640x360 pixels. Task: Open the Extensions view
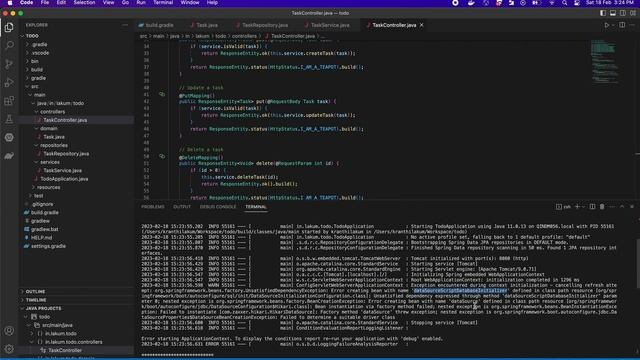[x=9, y=100]
